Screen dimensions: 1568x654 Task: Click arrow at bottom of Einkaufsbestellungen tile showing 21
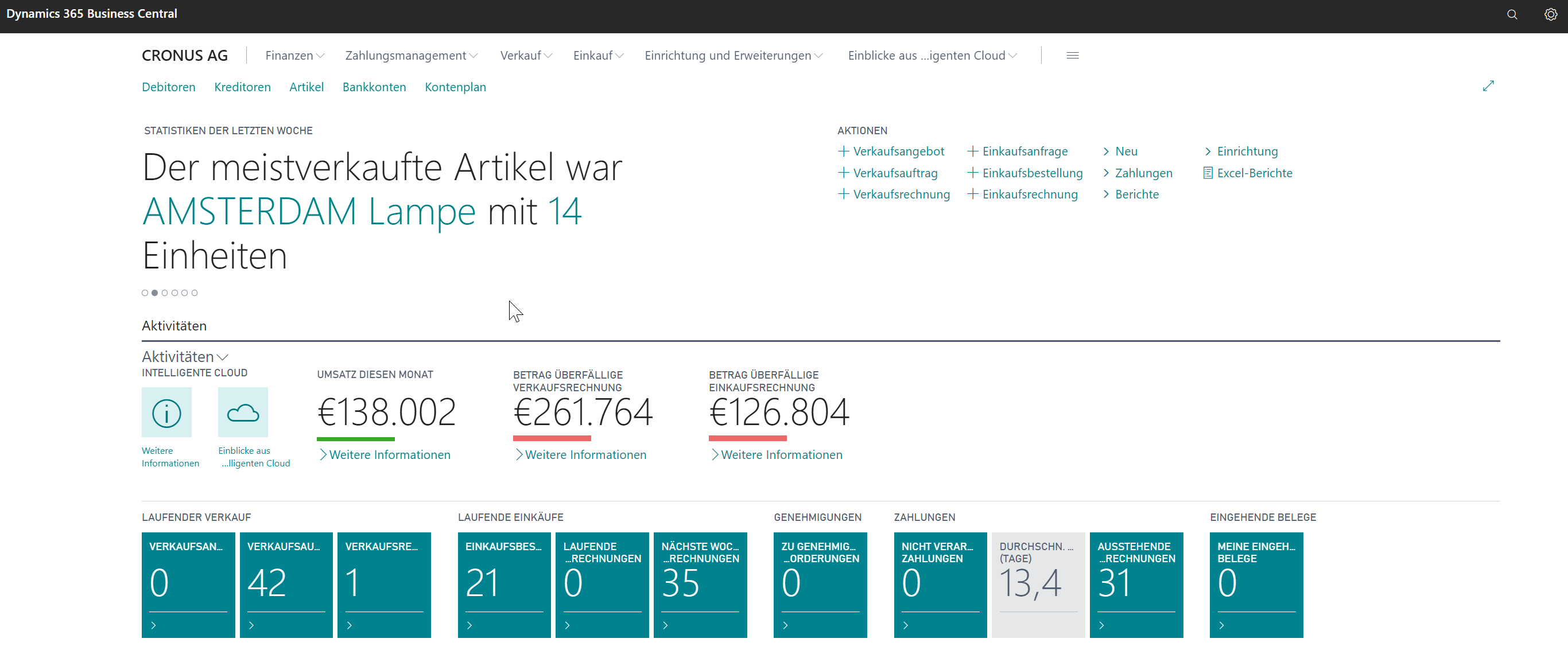pyautogui.click(x=469, y=625)
